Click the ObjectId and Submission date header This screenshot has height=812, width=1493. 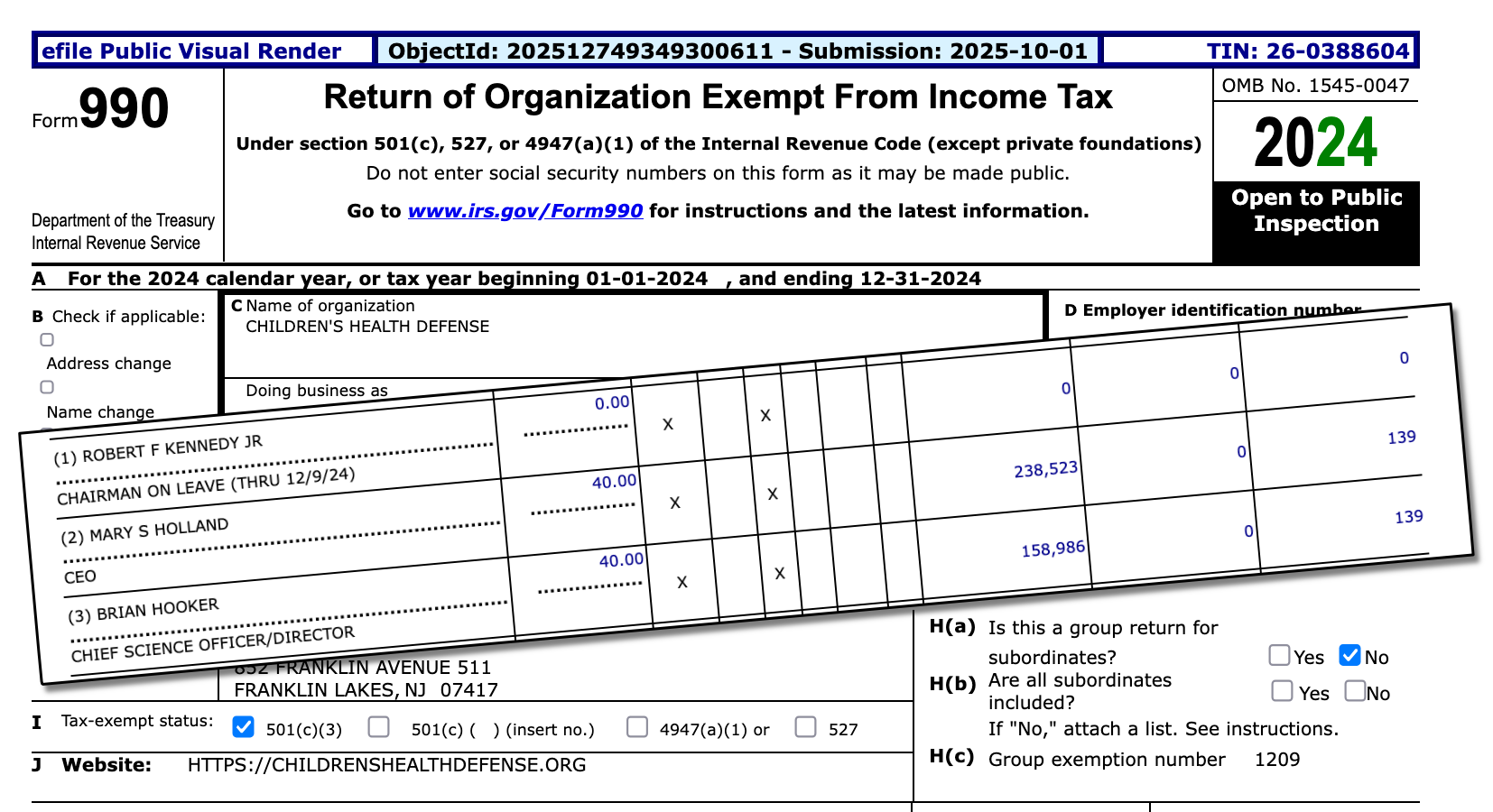737,51
